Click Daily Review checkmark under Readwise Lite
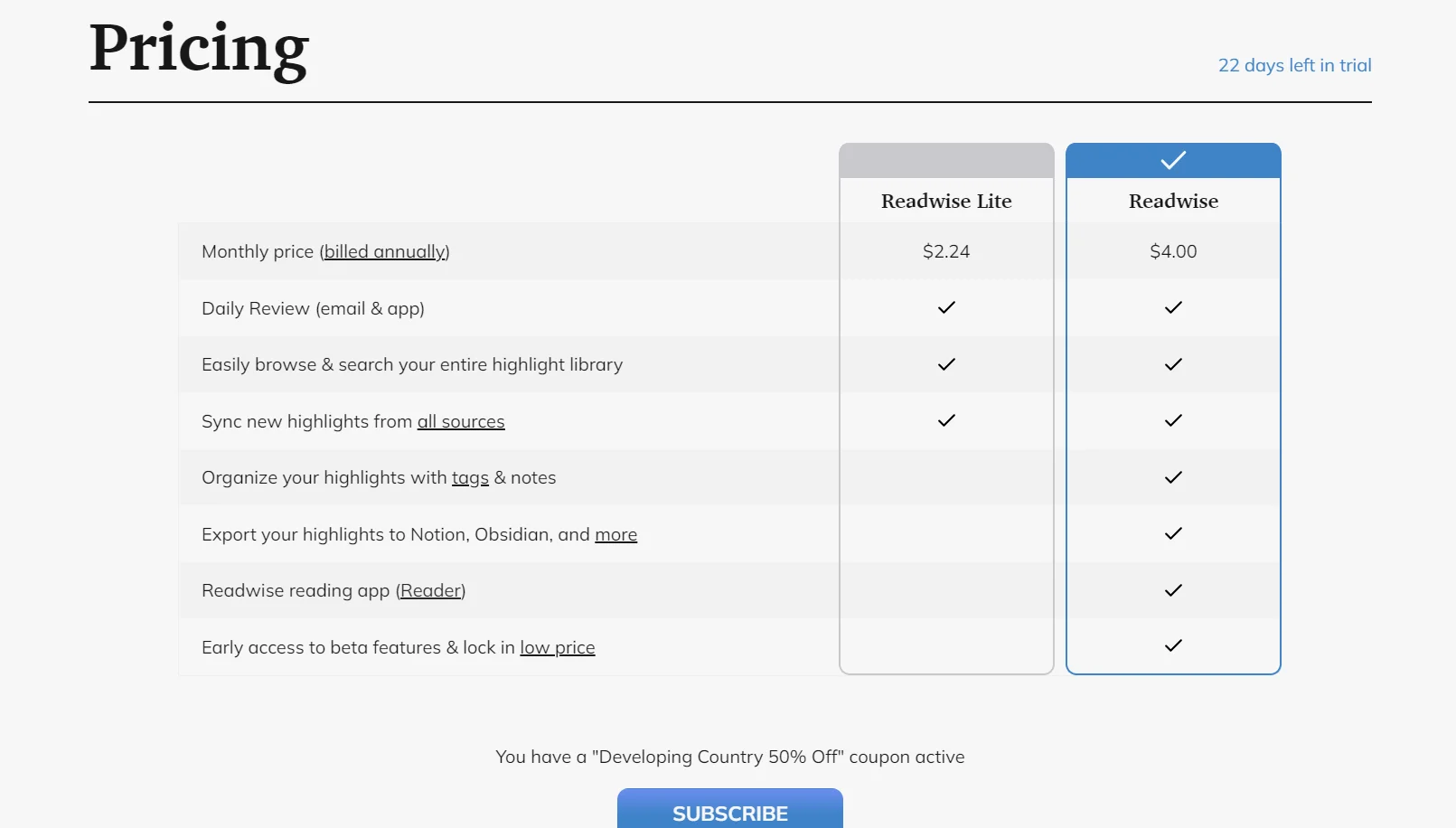The height and width of the screenshot is (828, 1456). point(946,307)
